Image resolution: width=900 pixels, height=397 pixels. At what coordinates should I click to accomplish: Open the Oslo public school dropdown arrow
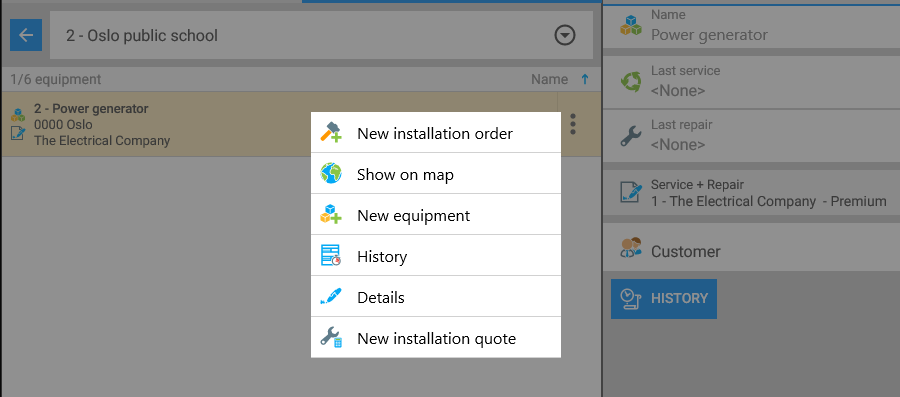565,36
